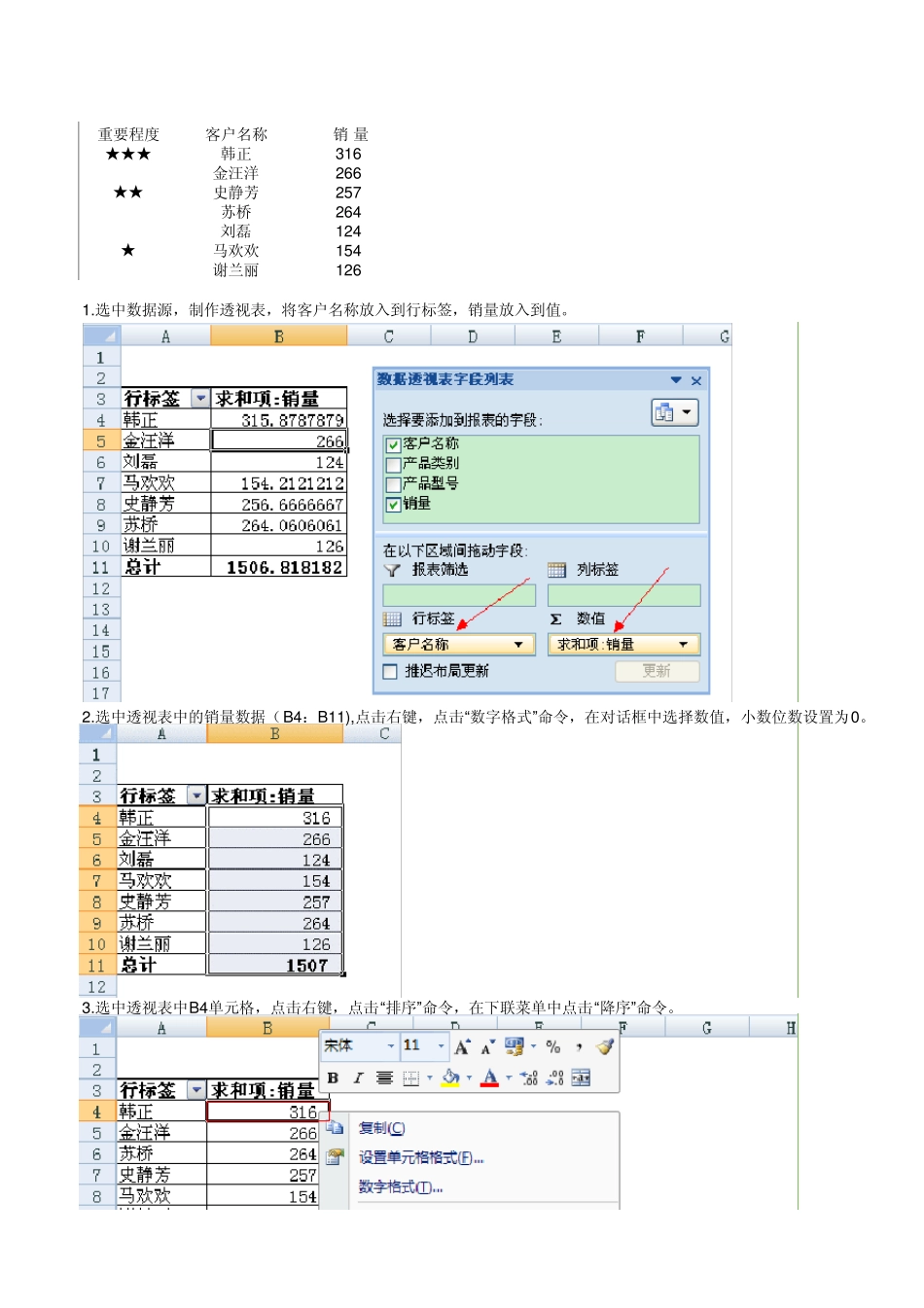Screen dimensions: 924x1308
Task: Expand the borders dropdown arrow
Action: pos(429,1078)
